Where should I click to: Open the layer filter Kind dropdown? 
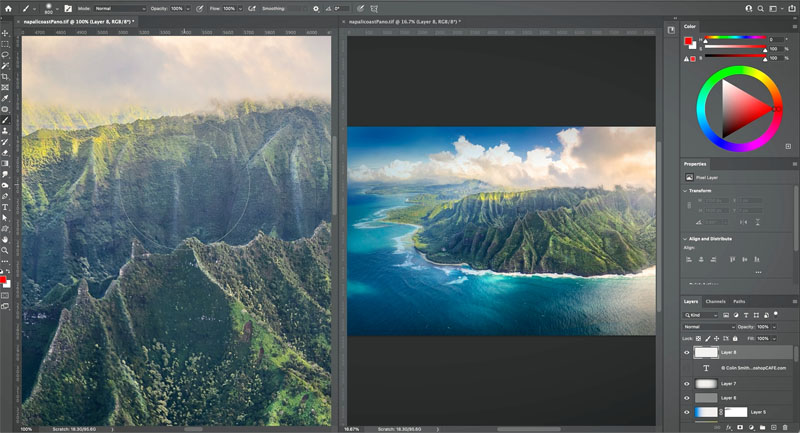pyautogui.click(x=701, y=315)
